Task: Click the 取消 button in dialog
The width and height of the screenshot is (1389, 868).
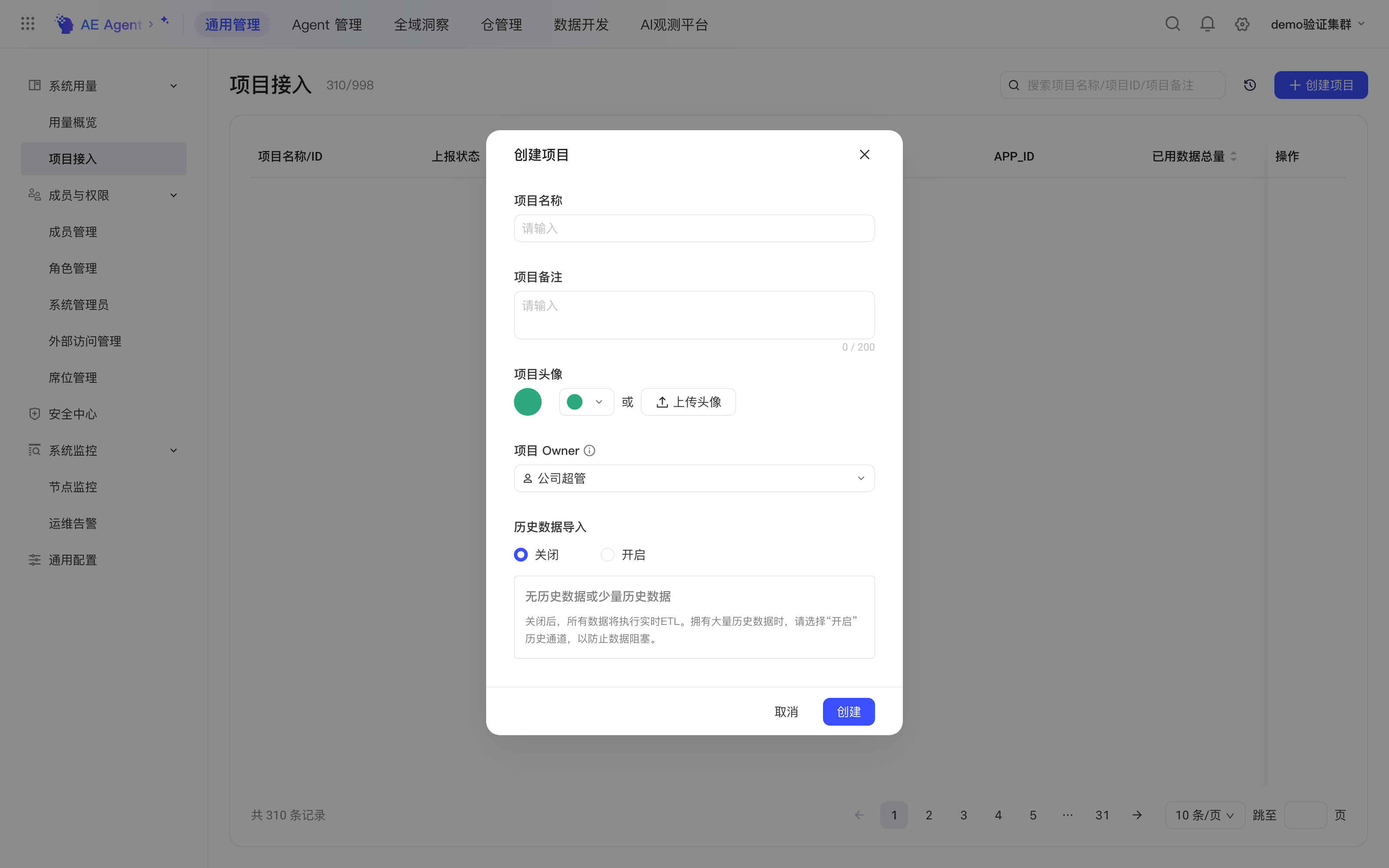Action: coord(786,712)
